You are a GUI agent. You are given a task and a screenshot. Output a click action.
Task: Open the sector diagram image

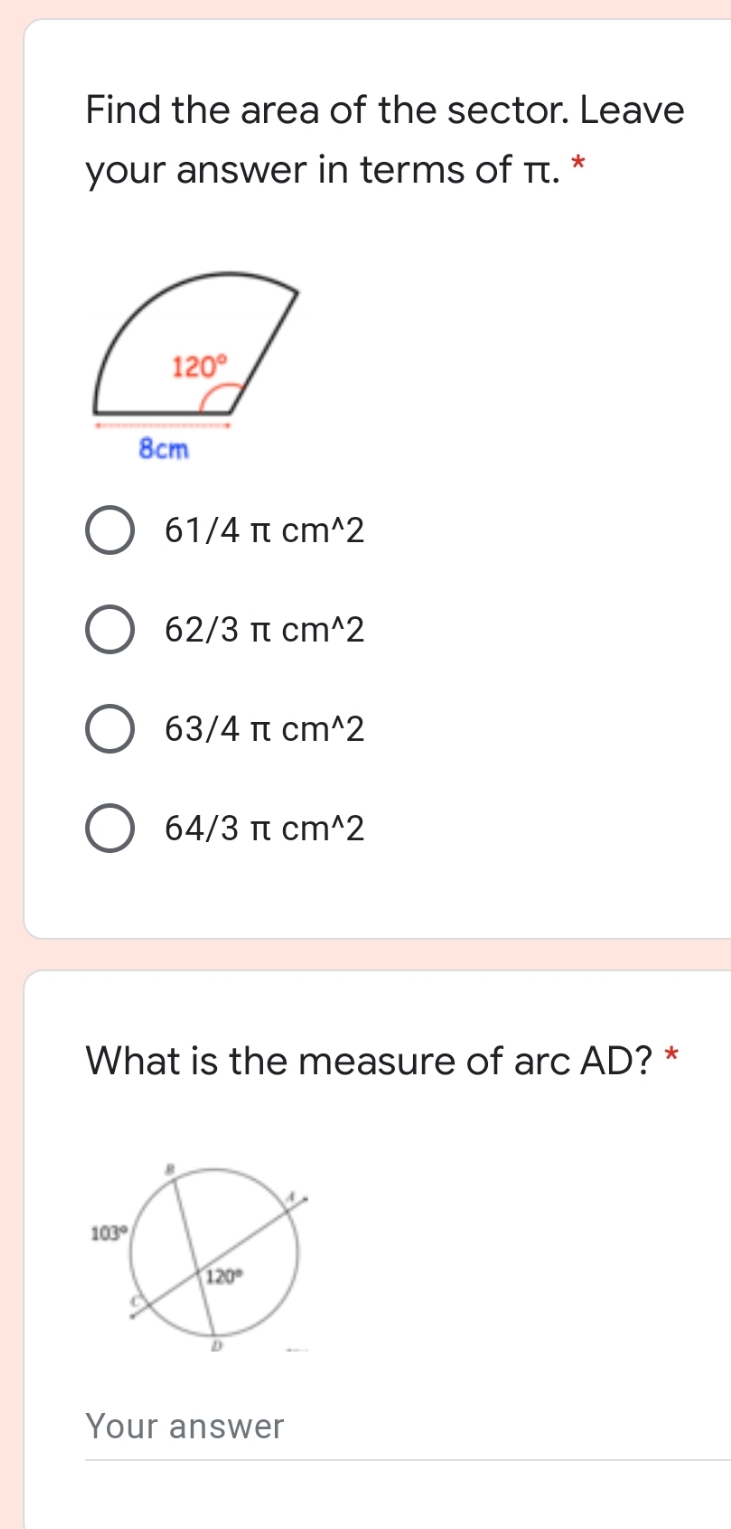point(196,365)
